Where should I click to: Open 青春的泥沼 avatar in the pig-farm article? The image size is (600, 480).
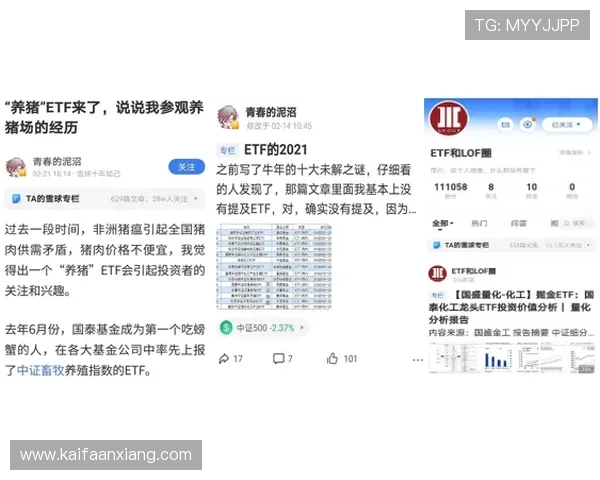16,167
